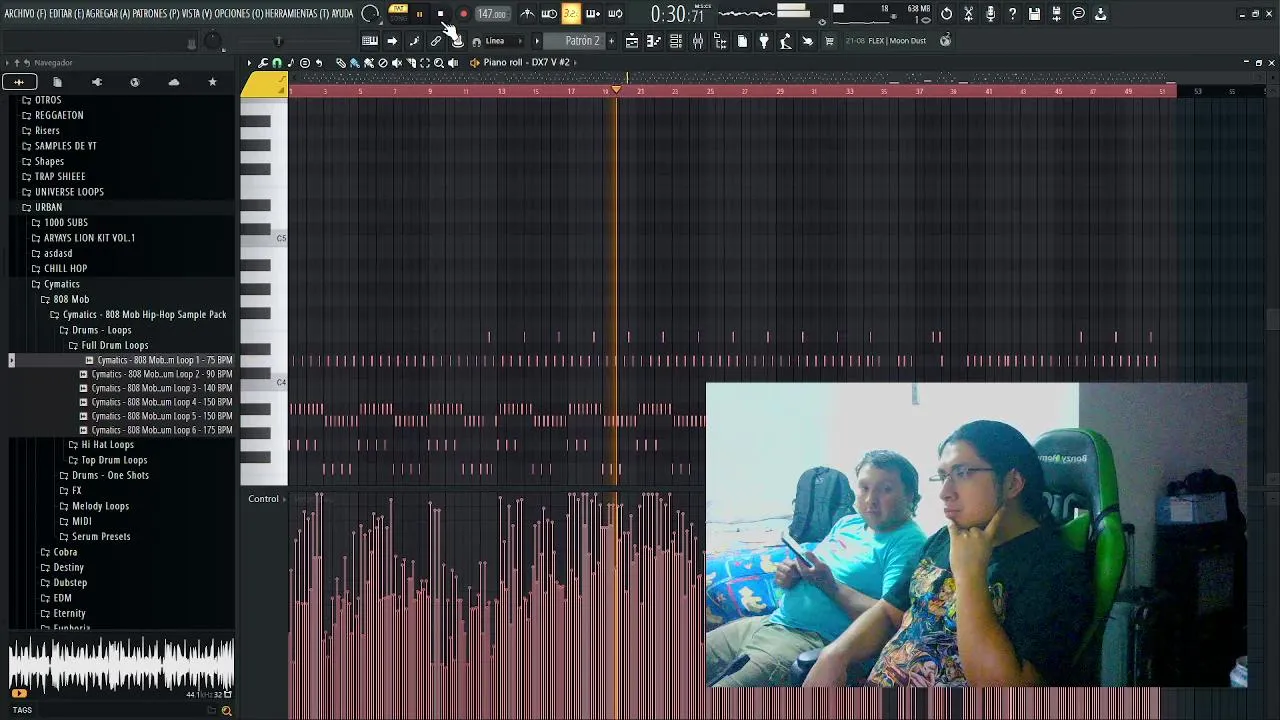This screenshot has width=1280, height=720.
Task: Click the undo history icon in top toolbar
Action: pyautogui.click(x=946, y=14)
